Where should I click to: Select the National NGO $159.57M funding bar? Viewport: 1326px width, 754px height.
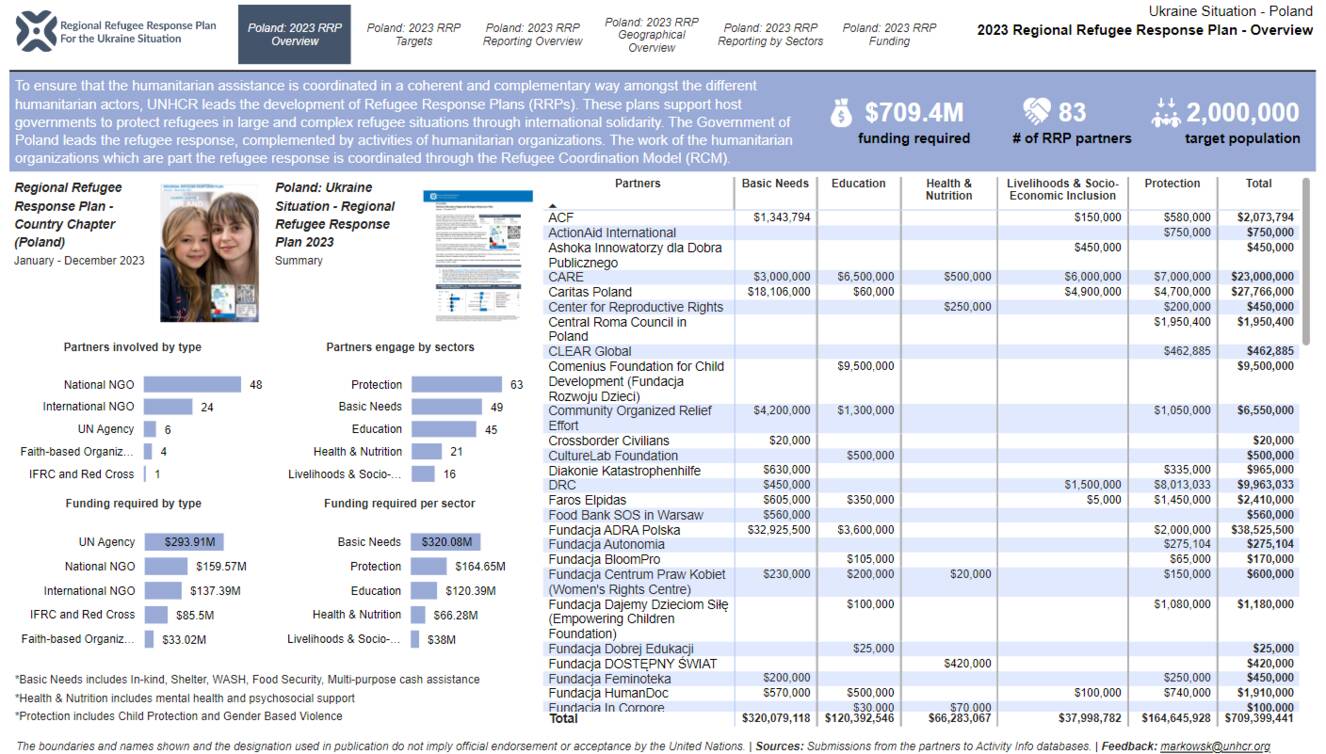point(165,566)
